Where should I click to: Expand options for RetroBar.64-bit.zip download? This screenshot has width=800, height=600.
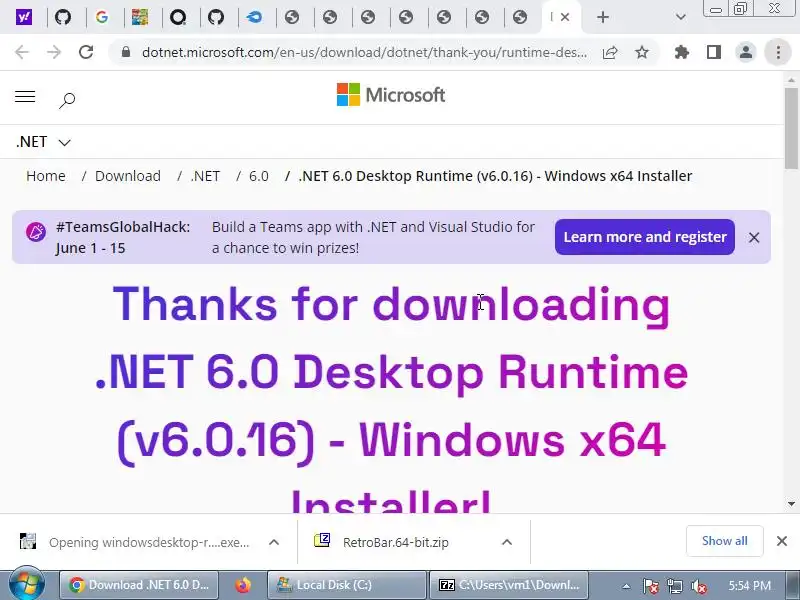coord(507,542)
